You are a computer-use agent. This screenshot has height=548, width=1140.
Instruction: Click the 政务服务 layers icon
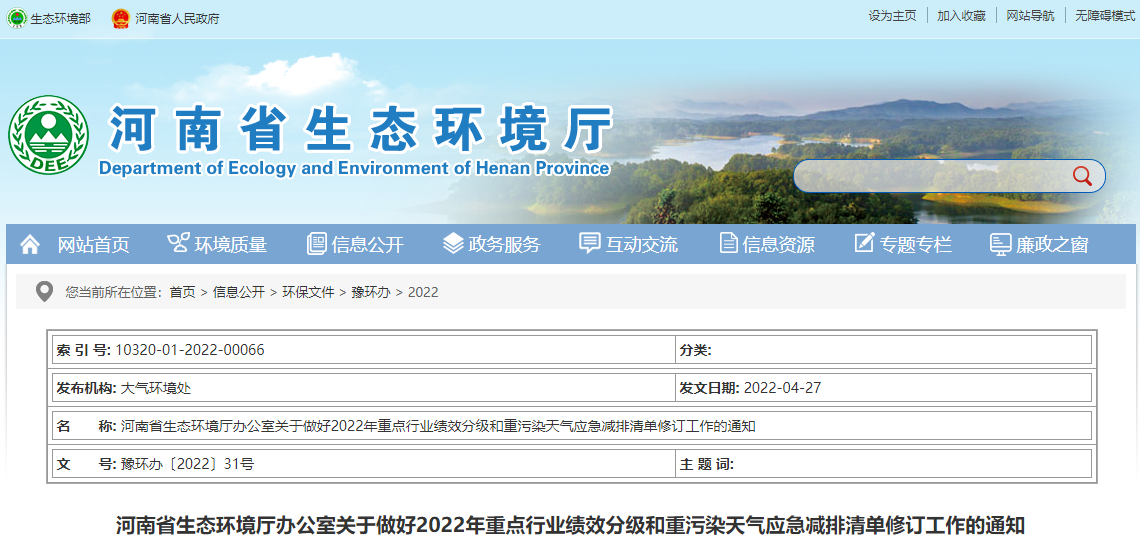[x=453, y=243]
